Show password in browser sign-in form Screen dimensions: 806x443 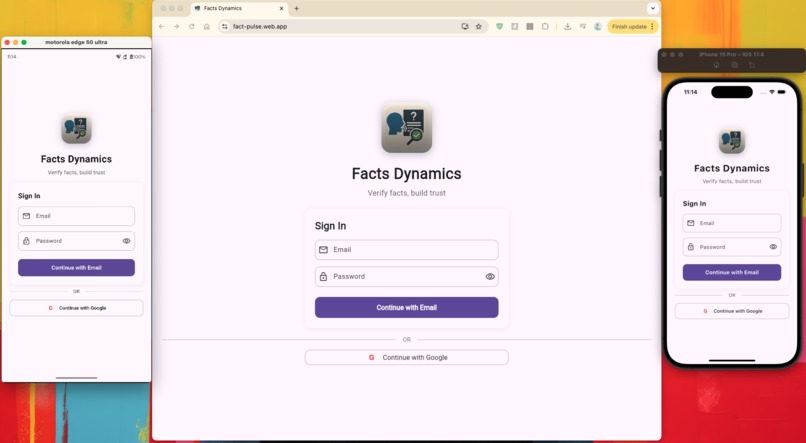[490, 276]
